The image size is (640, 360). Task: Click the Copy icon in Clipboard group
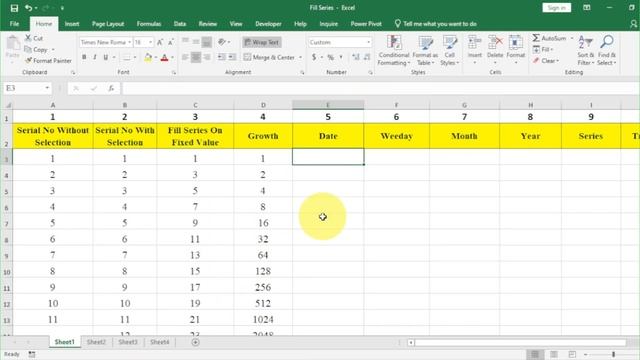pyautogui.click(x=28, y=49)
